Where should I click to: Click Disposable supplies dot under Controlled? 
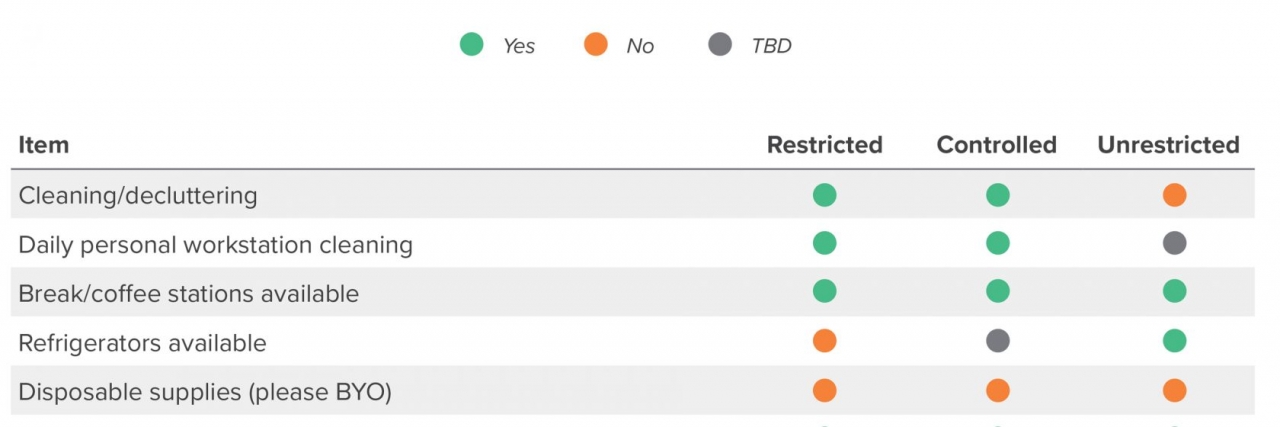998,390
